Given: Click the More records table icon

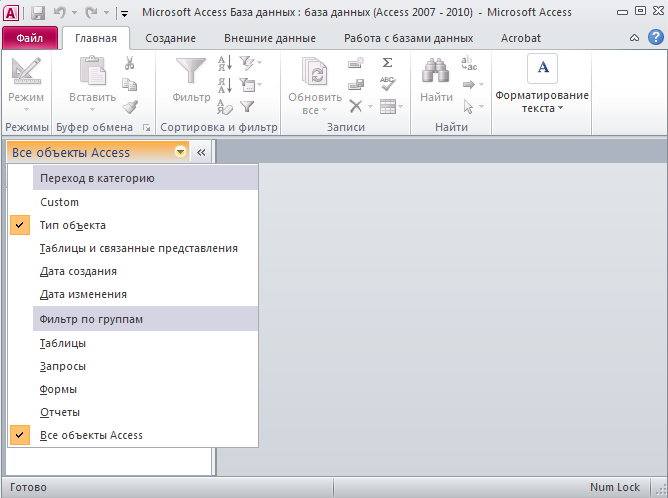Looking at the screenshot, I should pos(391,107).
